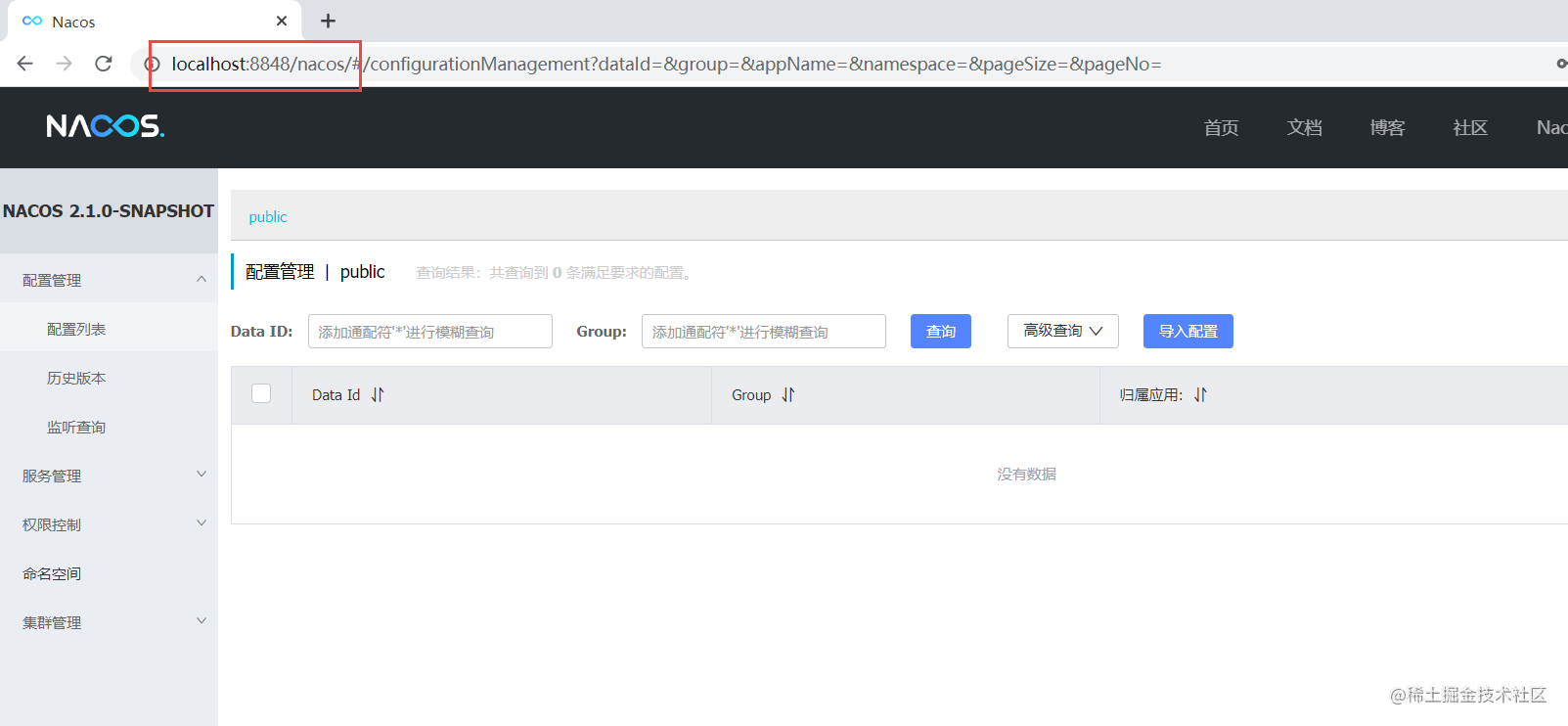Click the NACOS logo
This screenshot has width=1568, height=726.
(106, 126)
